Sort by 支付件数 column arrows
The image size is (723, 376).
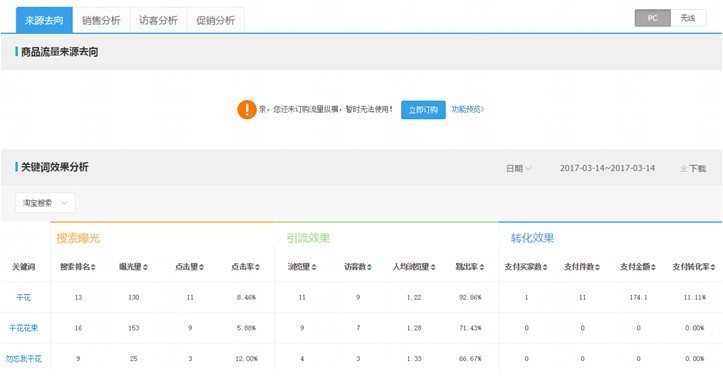[597, 267]
